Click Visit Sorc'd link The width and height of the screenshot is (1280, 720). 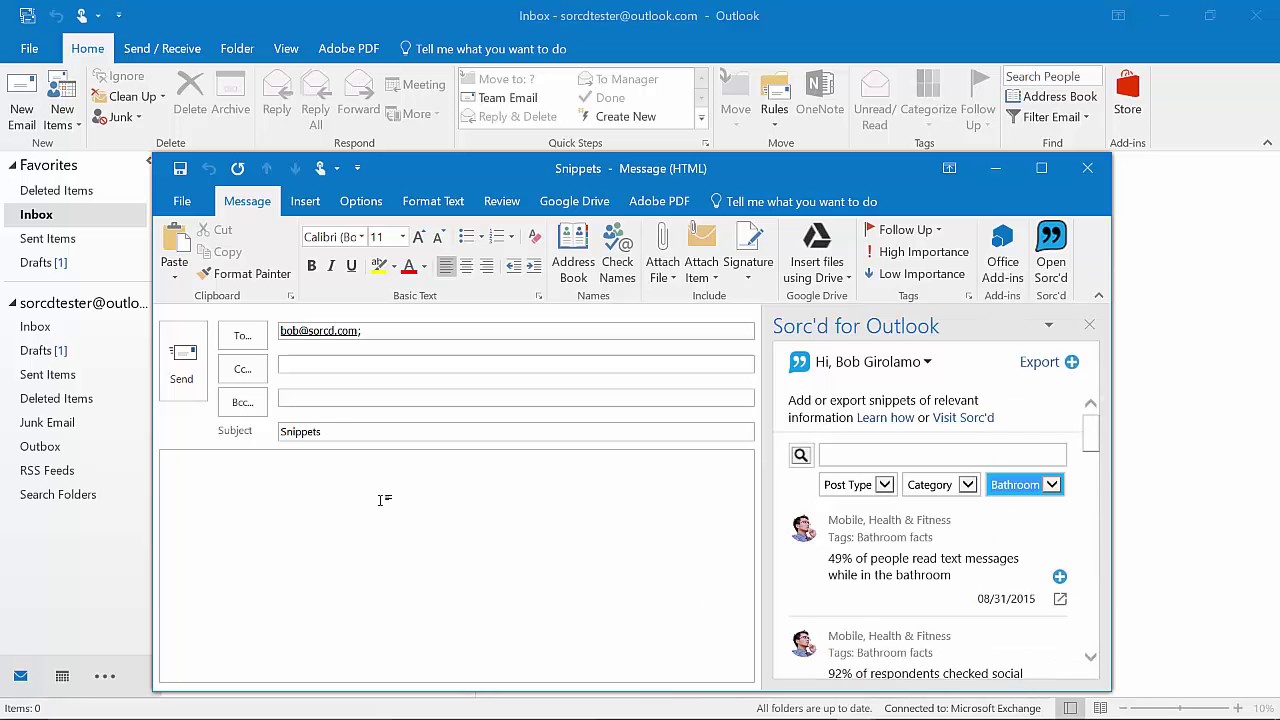(x=963, y=418)
